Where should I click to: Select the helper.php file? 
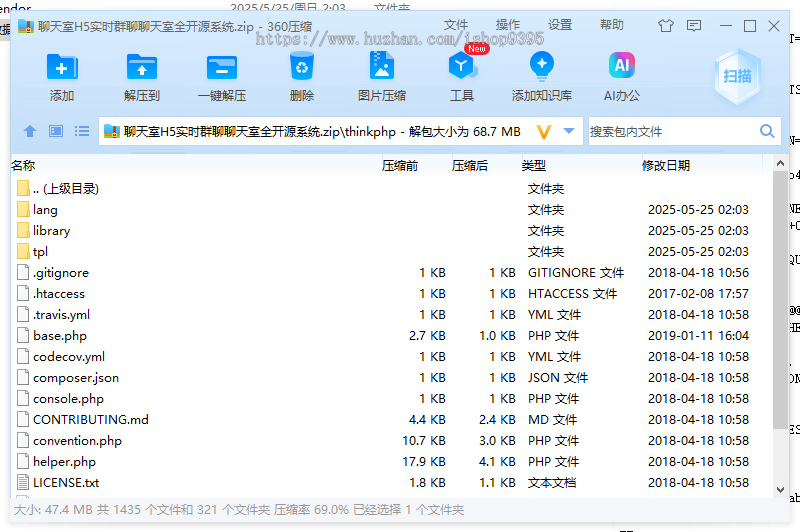[x=391, y=461]
